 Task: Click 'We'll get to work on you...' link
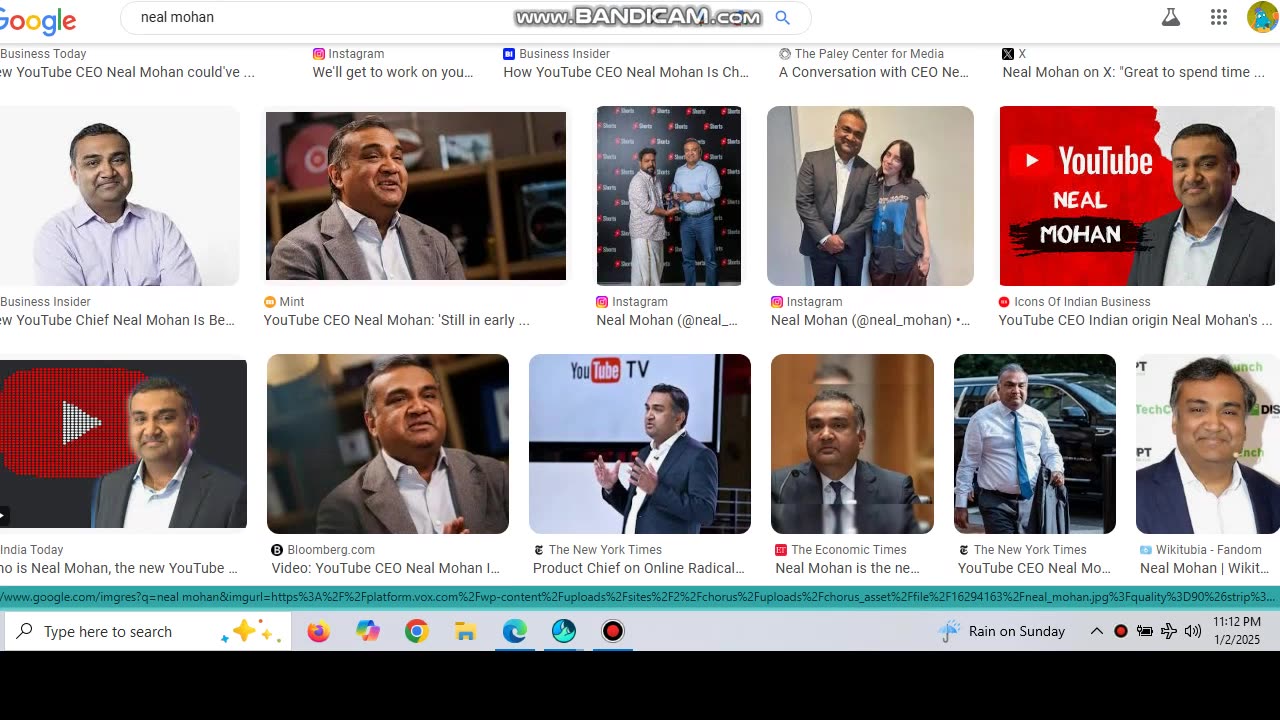tap(393, 72)
